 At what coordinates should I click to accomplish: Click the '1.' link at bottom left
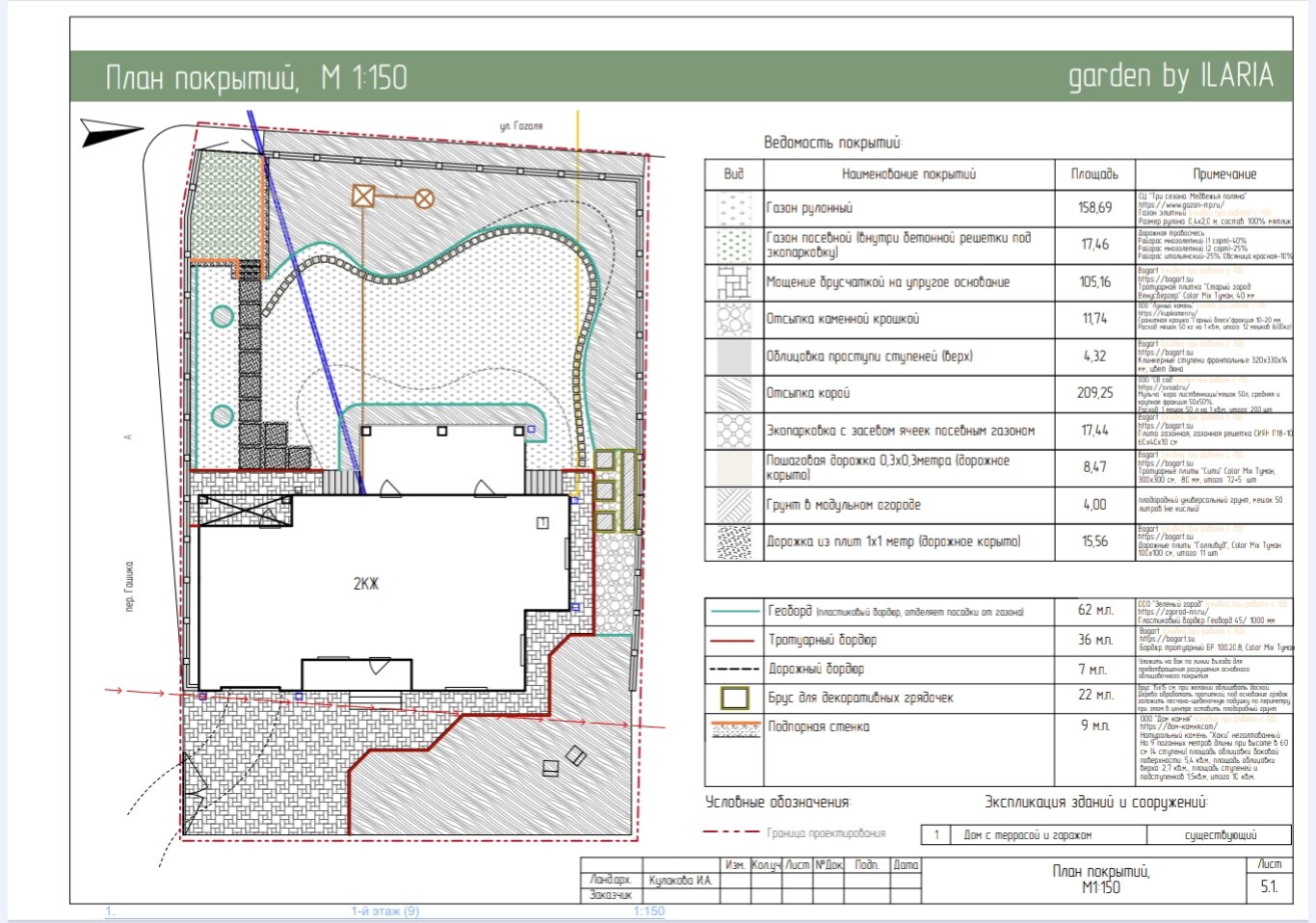click(110, 911)
